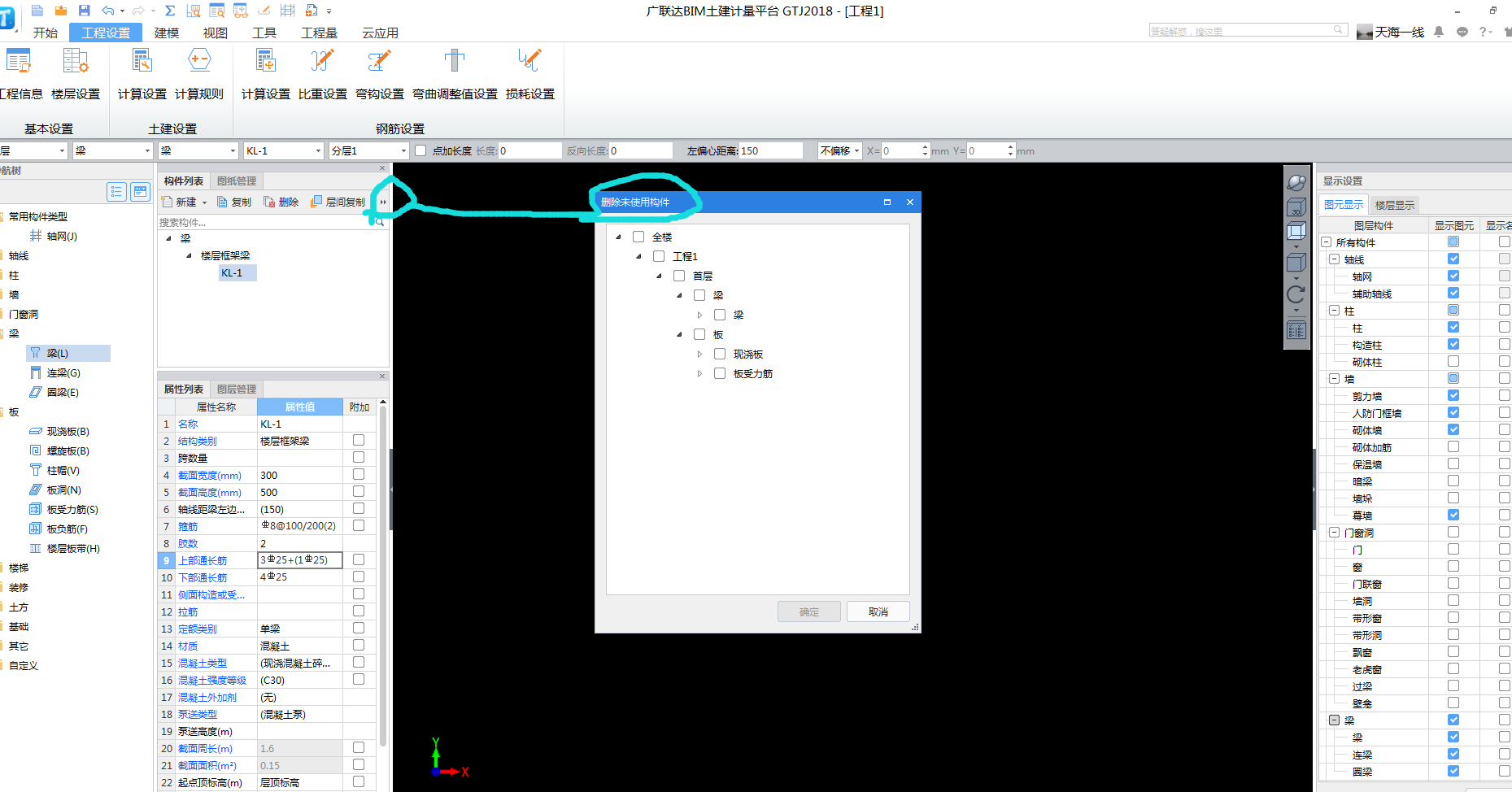This screenshot has width=1512, height=792.
Task: Click 确定 button in dialog
Action: tap(809, 611)
